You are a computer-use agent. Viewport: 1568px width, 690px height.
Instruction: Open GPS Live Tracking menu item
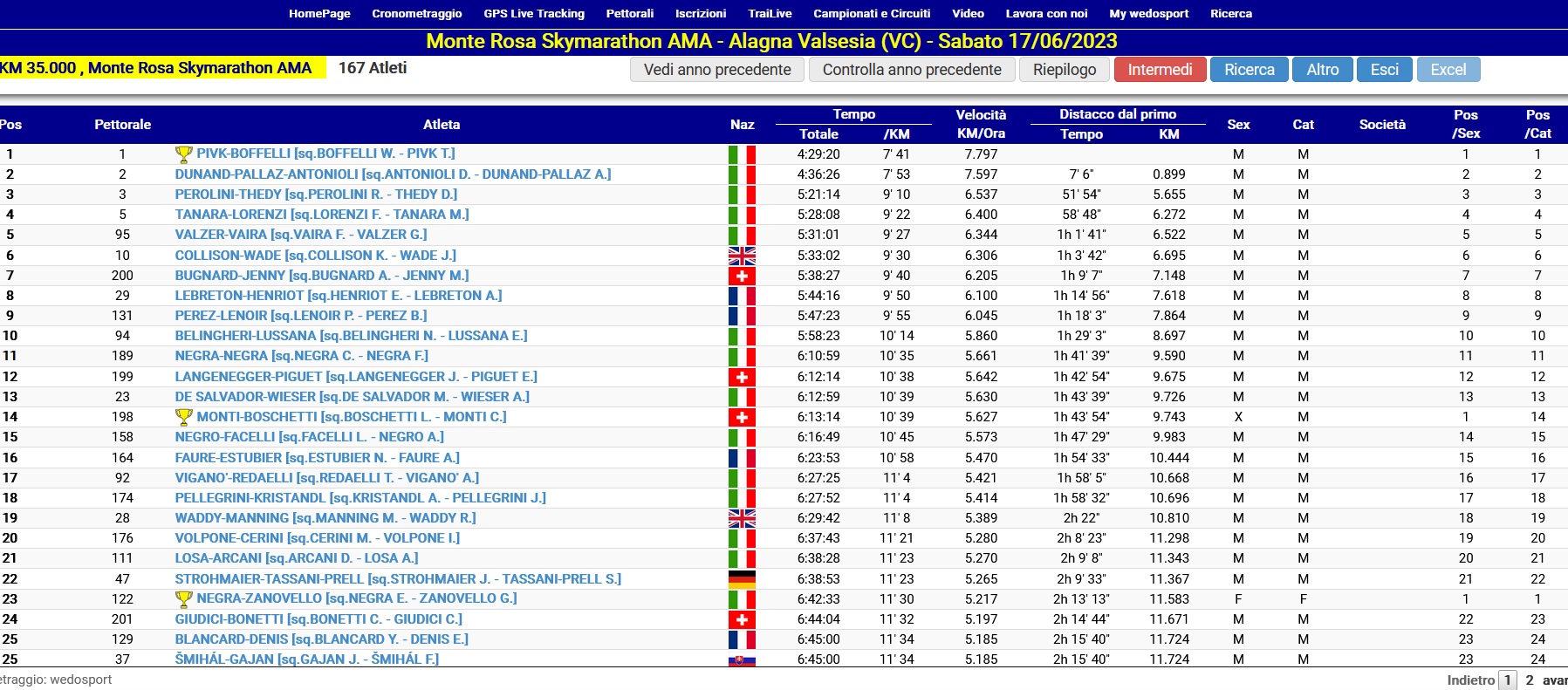(x=534, y=13)
